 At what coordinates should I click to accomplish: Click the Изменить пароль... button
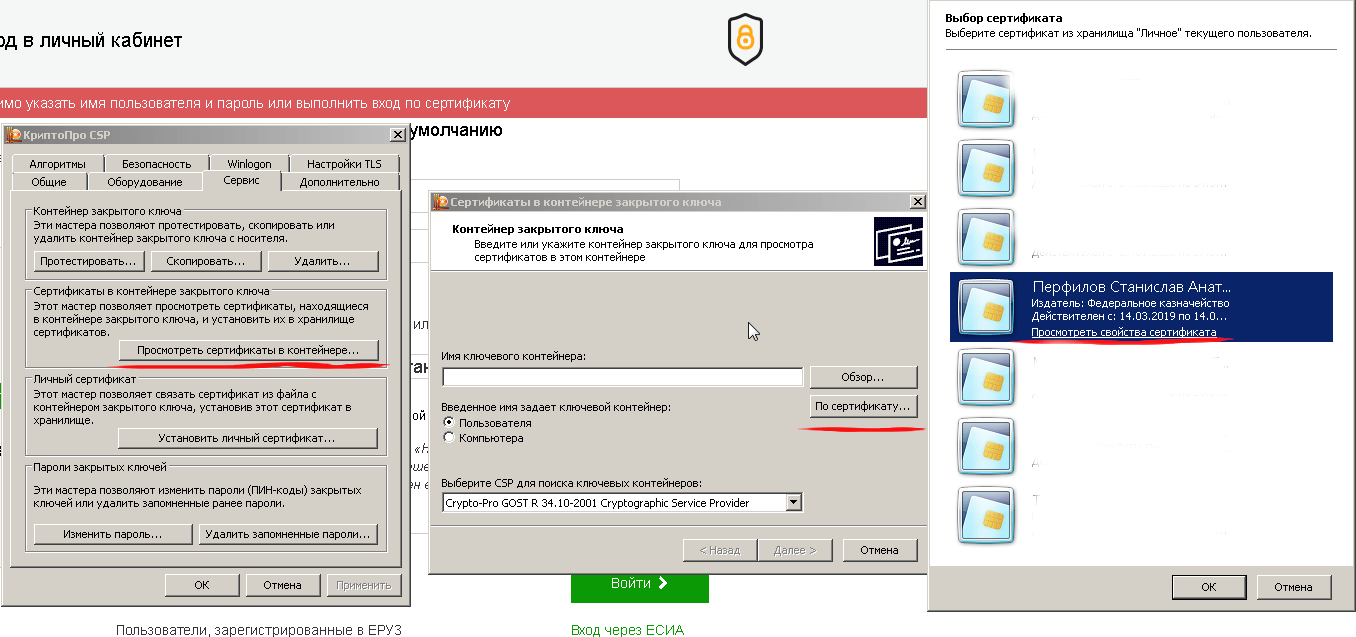pyautogui.click(x=112, y=534)
